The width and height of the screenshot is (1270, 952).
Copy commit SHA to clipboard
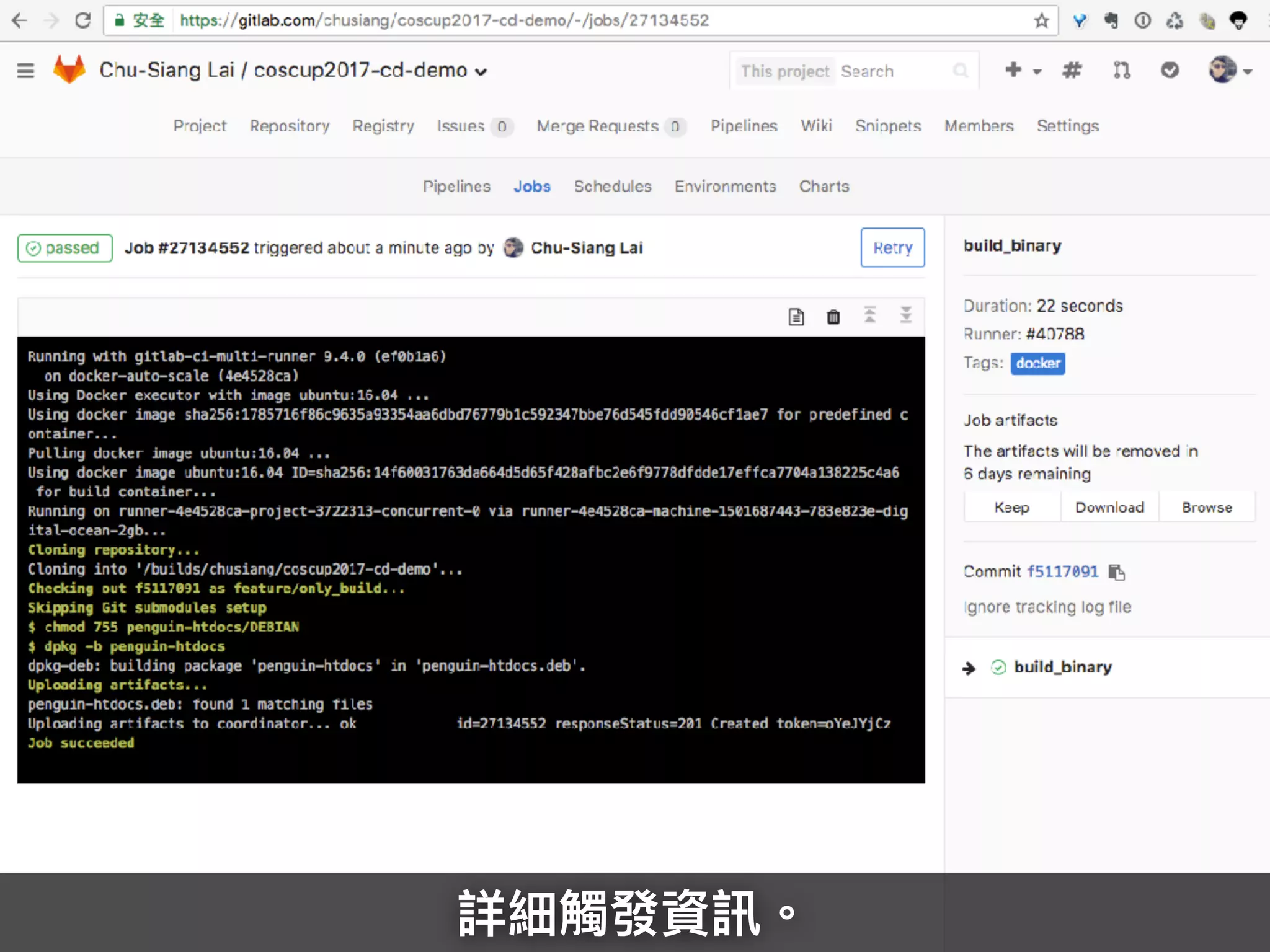pyautogui.click(x=1117, y=572)
